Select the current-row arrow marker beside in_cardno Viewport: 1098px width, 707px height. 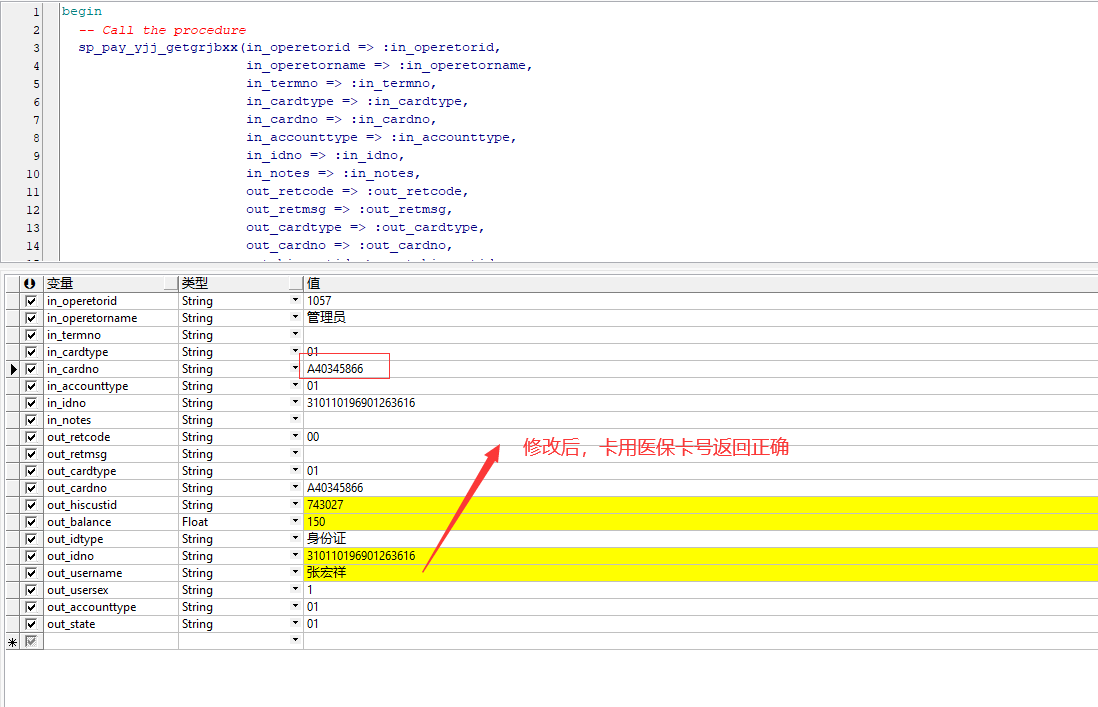click(x=13, y=369)
